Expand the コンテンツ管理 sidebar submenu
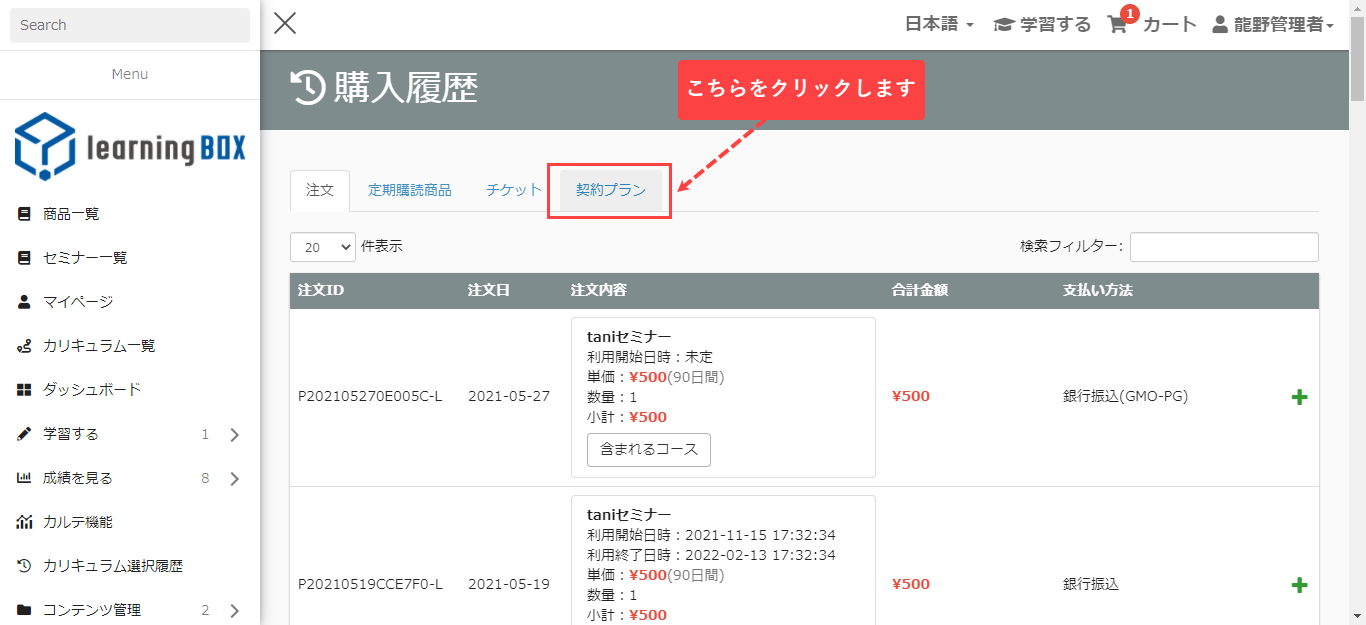The width and height of the screenshot is (1366, 625). pyautogui.click(x=235, y=611)
